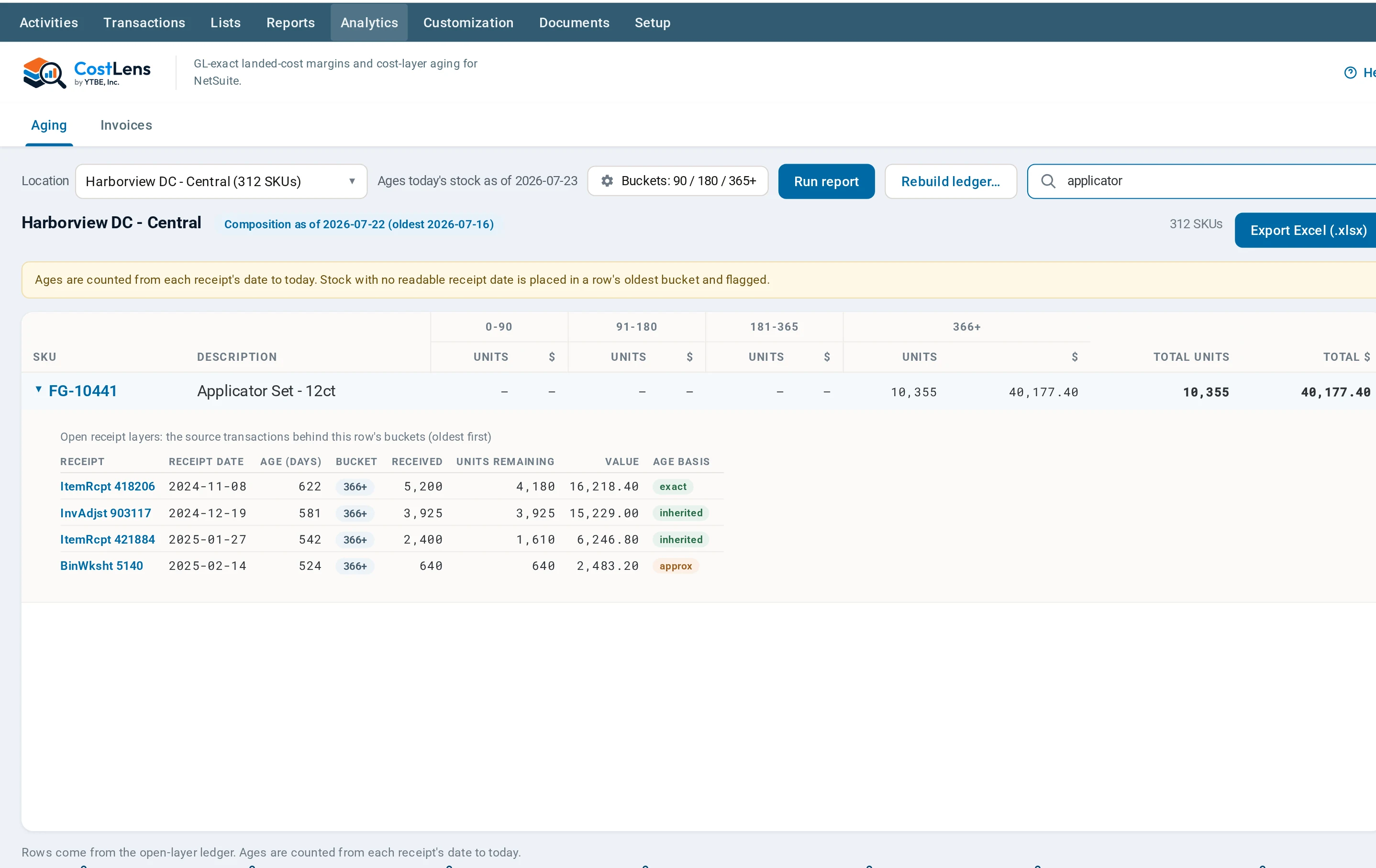The width and height of the screenshot is (1376, 868).
Task: Open SKU link FG-10441
Action: pyautogui.click(x=83, y=391)
